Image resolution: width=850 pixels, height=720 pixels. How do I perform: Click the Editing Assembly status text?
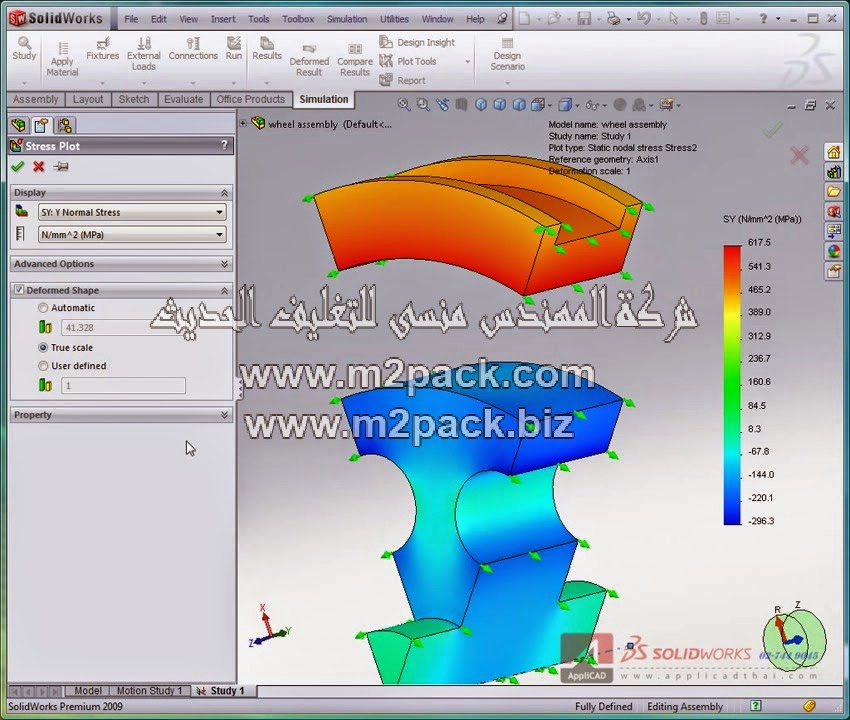pyautogui.click(x=685, y=706)
